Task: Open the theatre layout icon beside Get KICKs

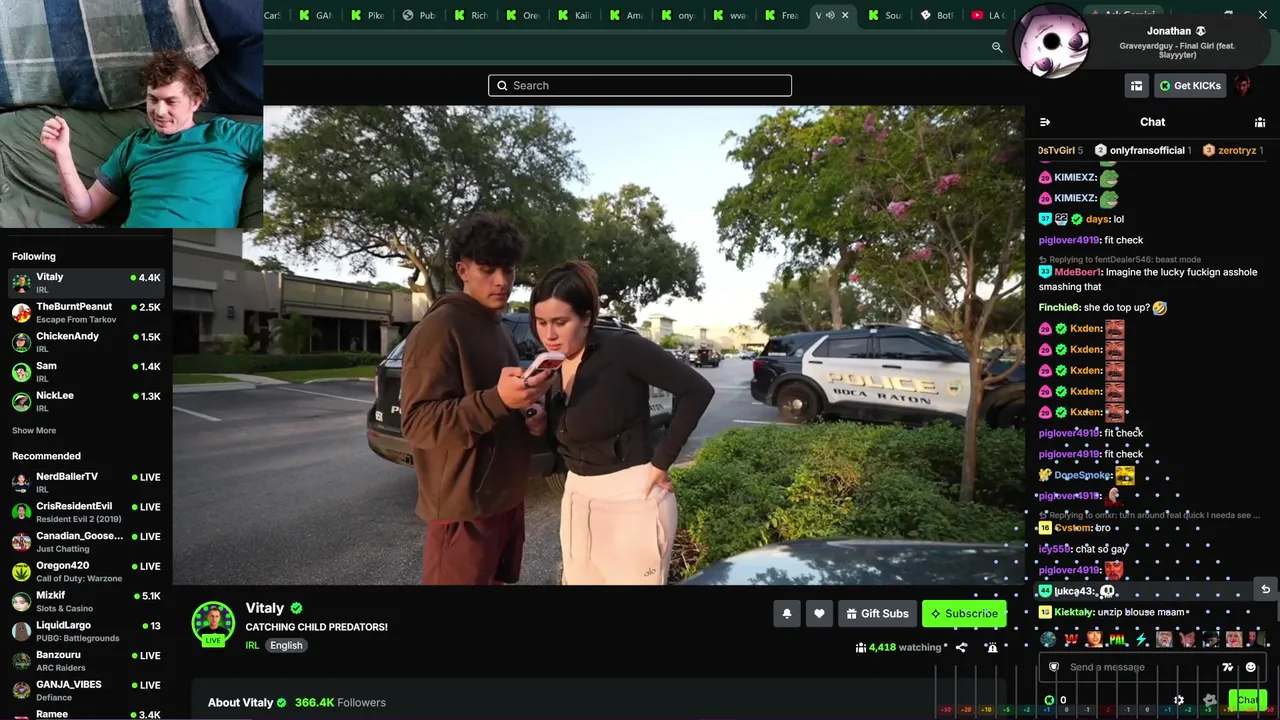Action: click(1136, 86)
